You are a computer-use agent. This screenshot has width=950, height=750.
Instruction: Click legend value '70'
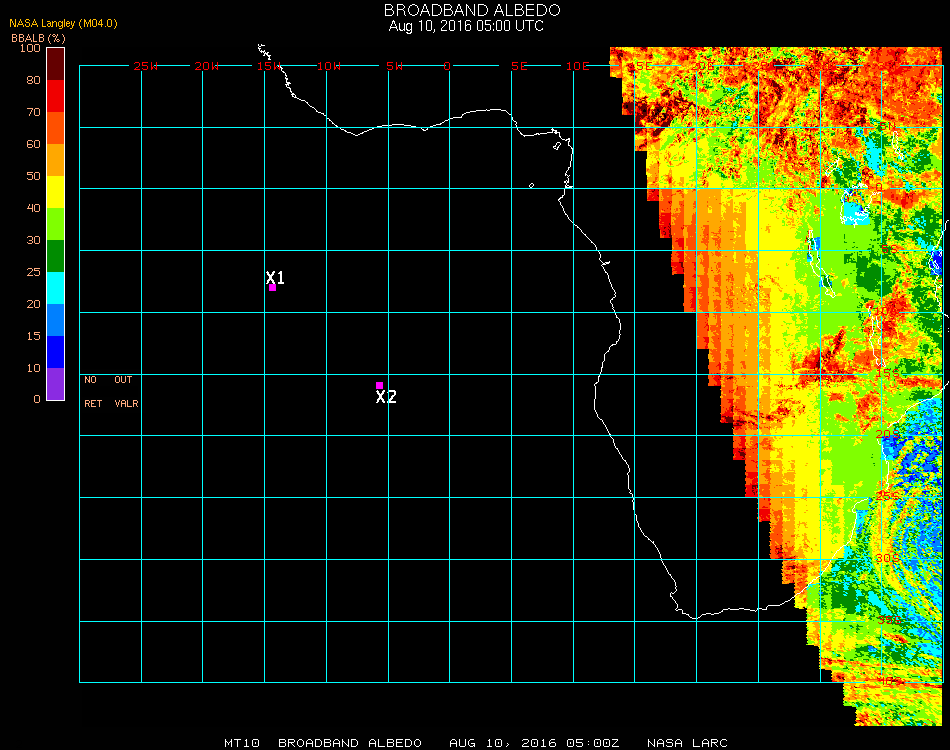pos(33,112)
